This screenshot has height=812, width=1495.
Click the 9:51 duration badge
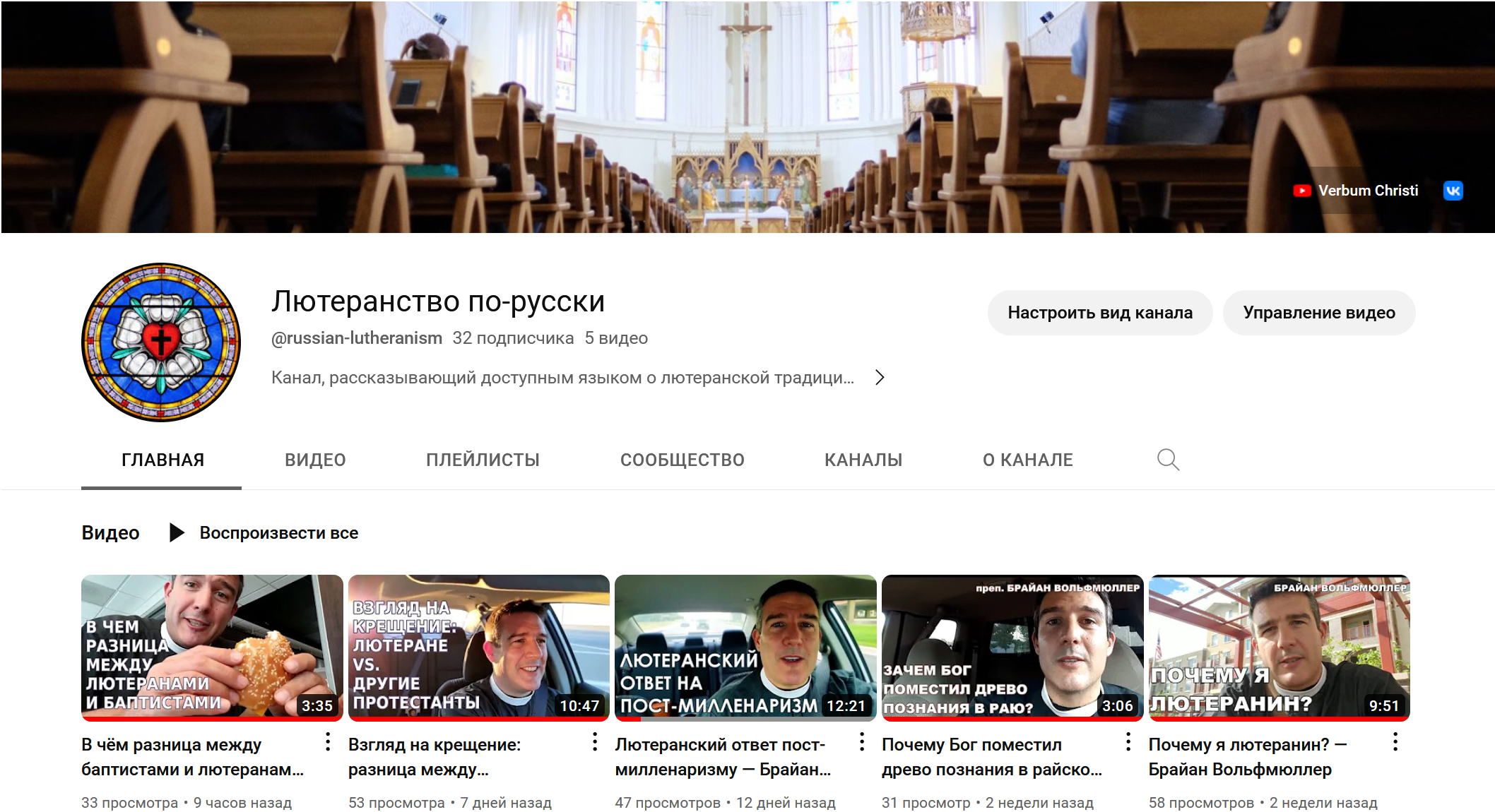point(1384,705)
